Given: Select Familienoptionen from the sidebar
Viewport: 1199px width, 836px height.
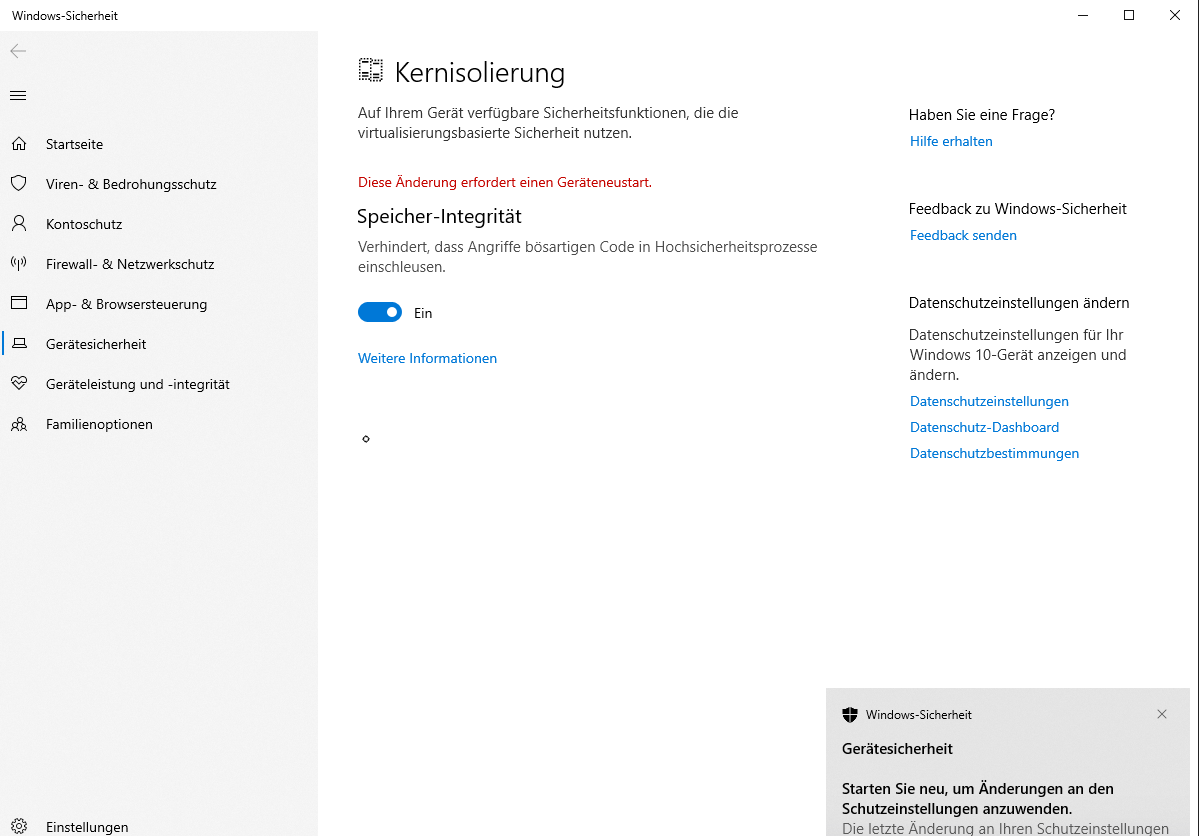Looking at the screenshot, I should click(x=99, y=424).
